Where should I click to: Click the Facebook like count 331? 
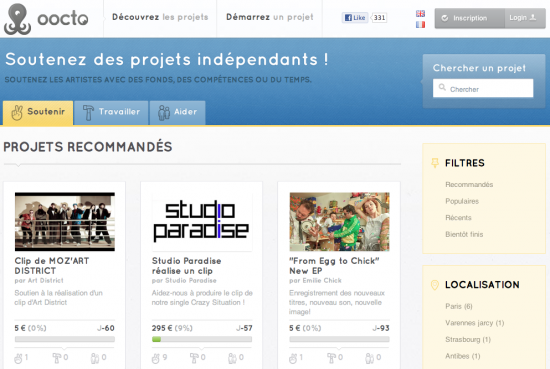point(379,18)
